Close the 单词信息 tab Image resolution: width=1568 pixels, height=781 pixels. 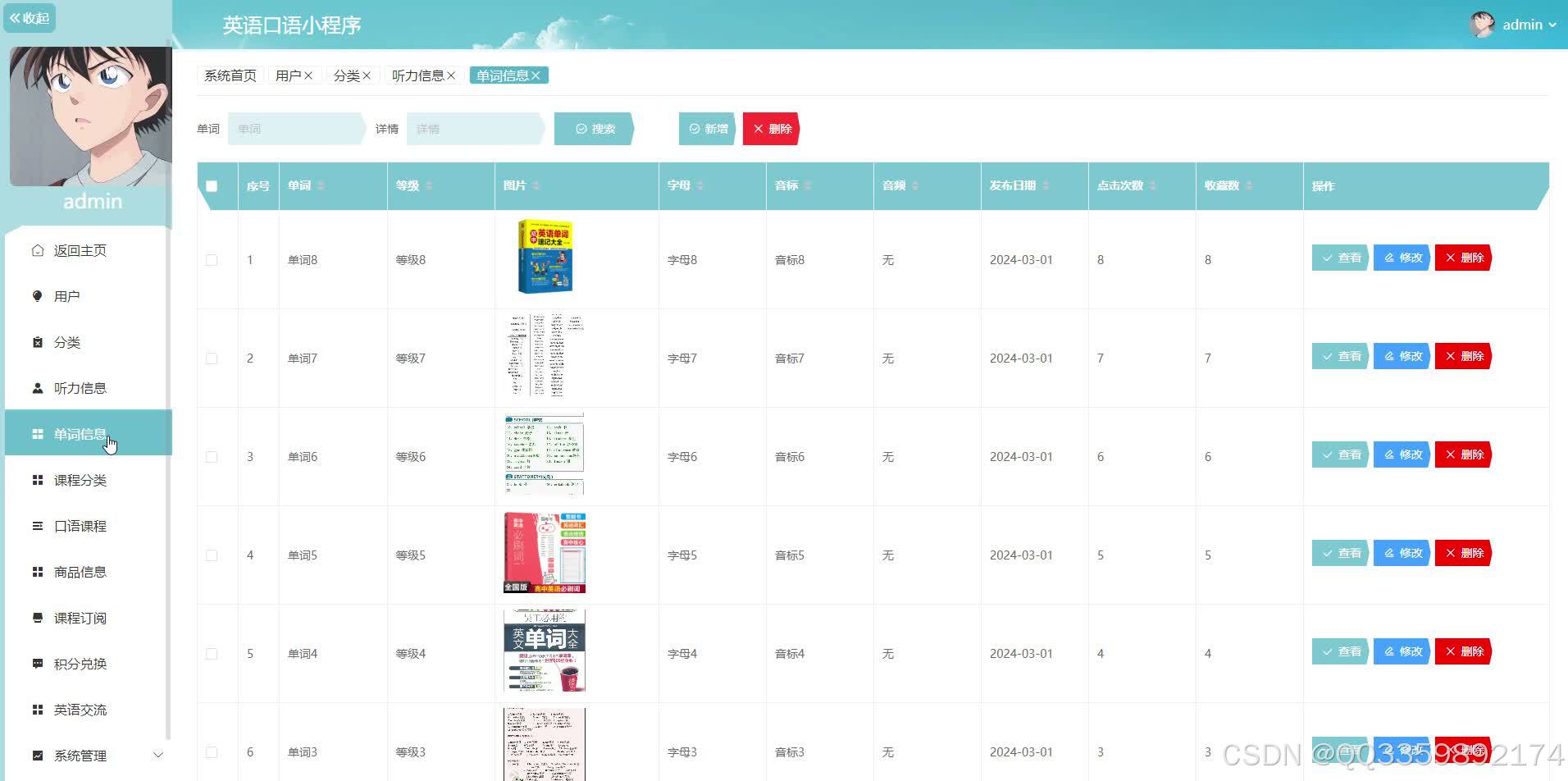[x=536, y=75]
